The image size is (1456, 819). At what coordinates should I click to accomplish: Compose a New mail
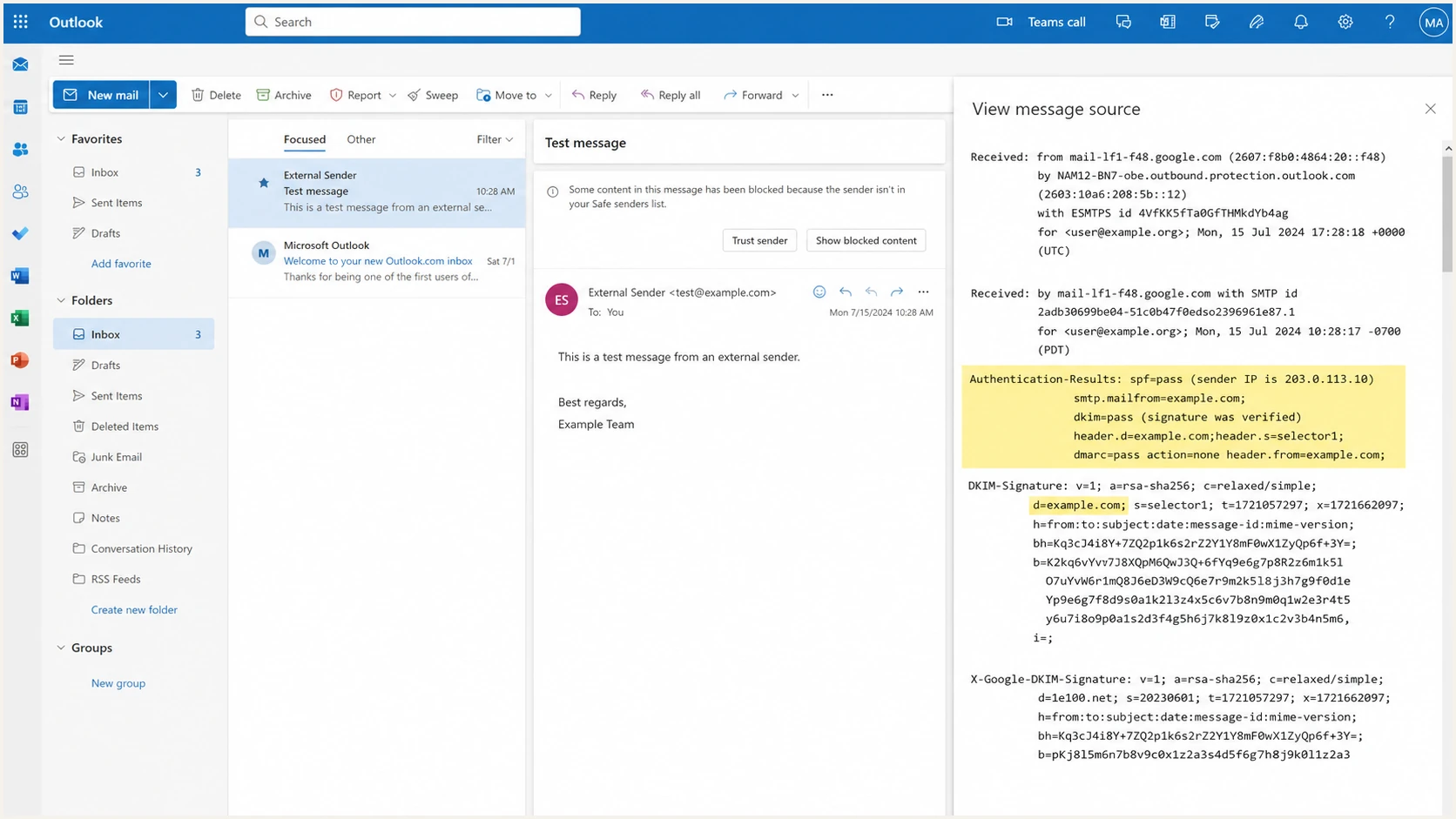[101, 95]
